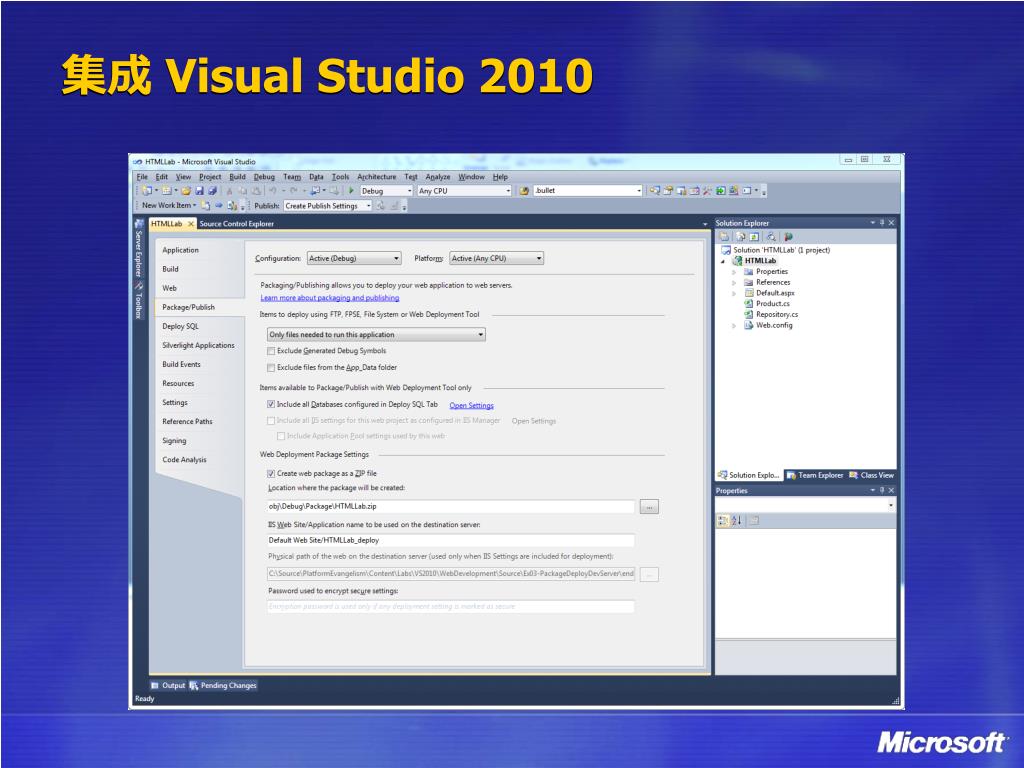Viewport: 1024px width, 768px height.
Task: Expand the References node in Solution Explorer
Action: click(x=734, y=283)
